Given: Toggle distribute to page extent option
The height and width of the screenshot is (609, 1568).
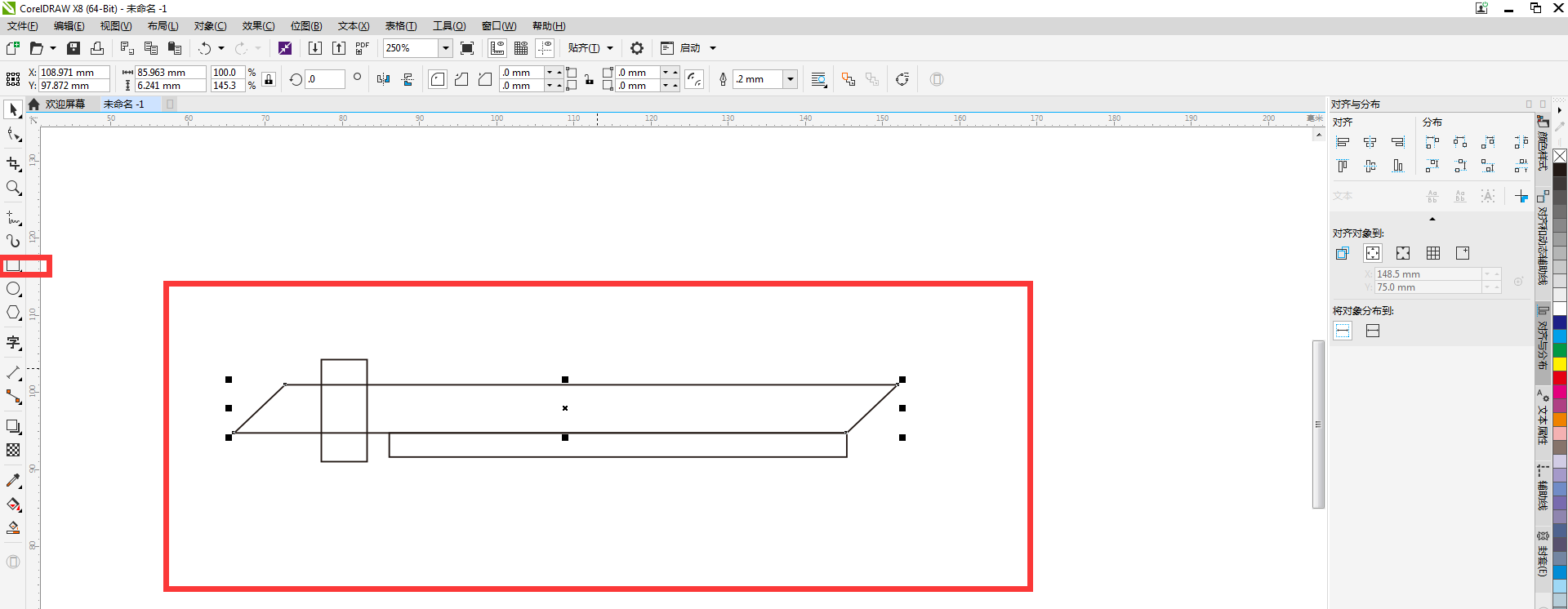Looking at the screenshot, I should click(1373, 331).
